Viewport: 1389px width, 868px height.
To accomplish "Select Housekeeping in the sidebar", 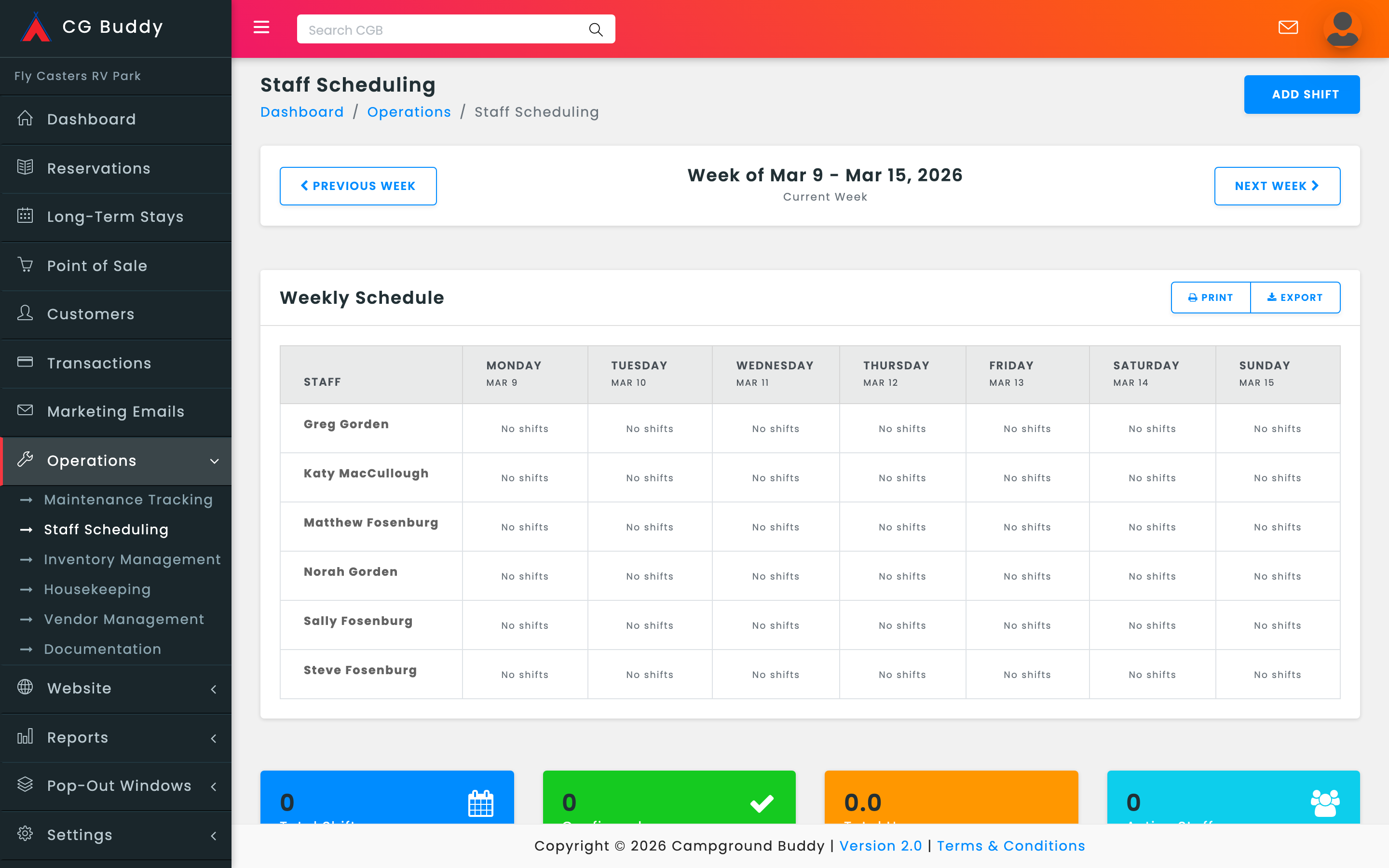I will (x=96, y=589).
